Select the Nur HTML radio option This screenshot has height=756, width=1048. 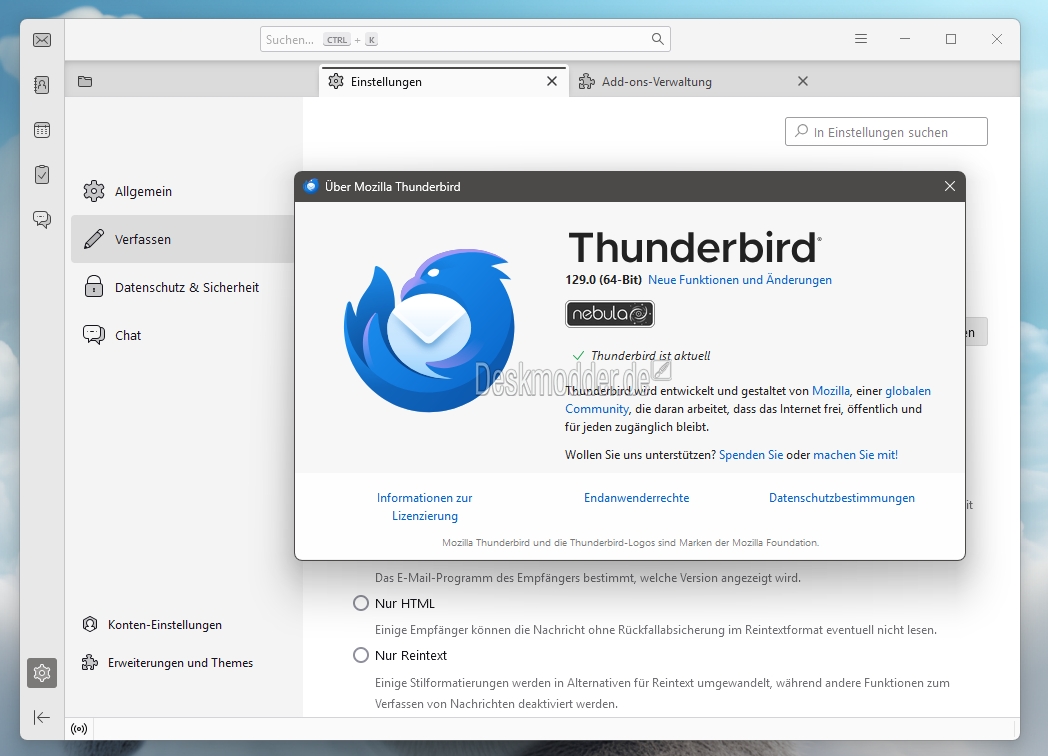[x=361, y=604]
